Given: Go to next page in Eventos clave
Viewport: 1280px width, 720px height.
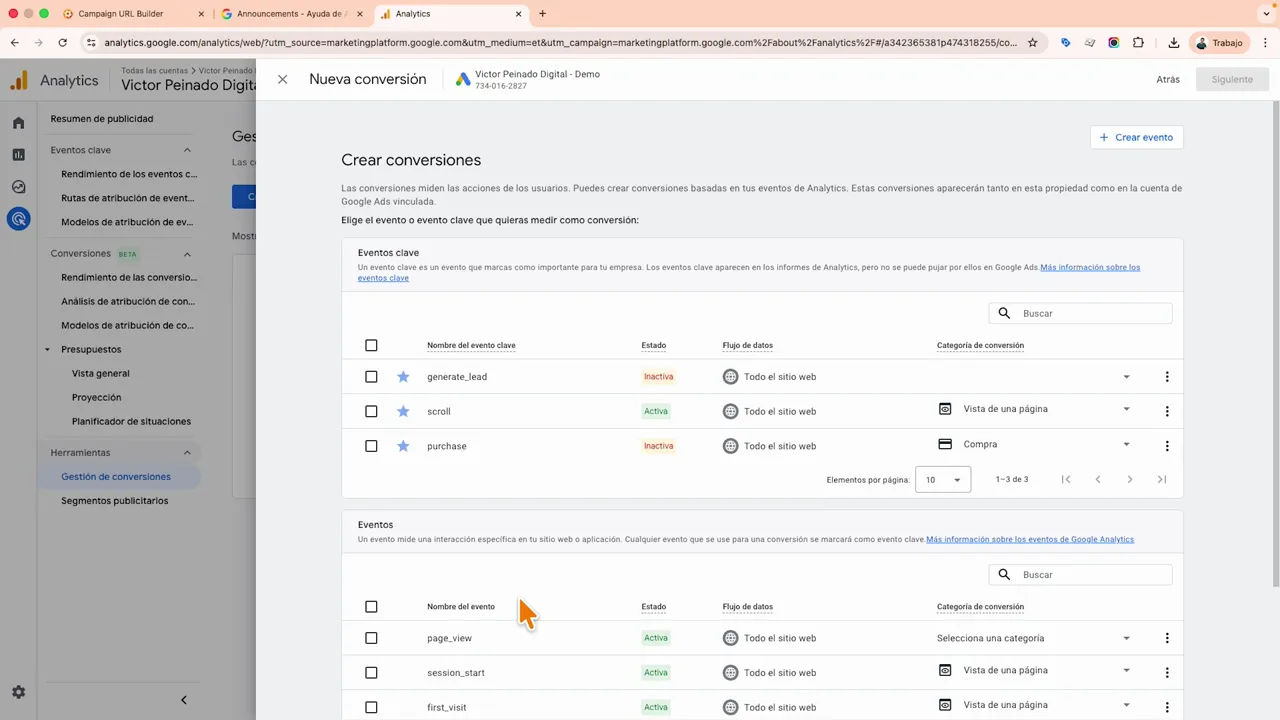Looking at the screenshot, I should 1130,480.
